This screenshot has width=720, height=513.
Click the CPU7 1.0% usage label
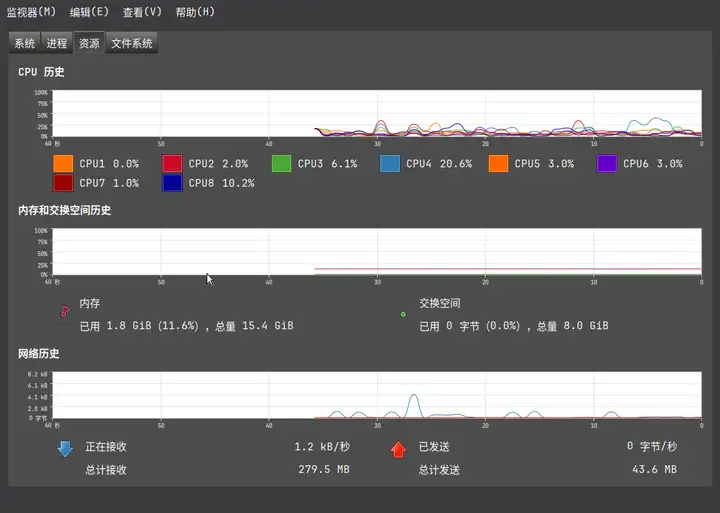109,183
